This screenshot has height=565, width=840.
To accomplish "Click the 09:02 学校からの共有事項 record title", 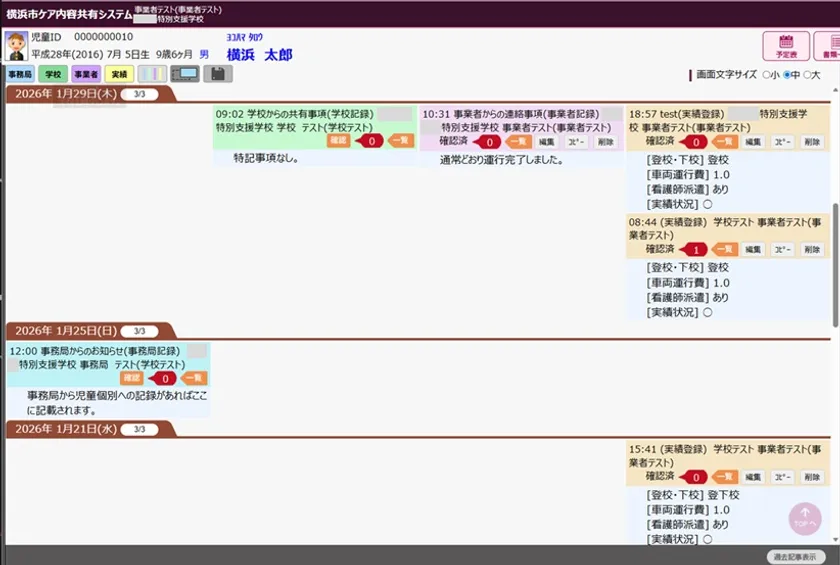I will (295, 114).
